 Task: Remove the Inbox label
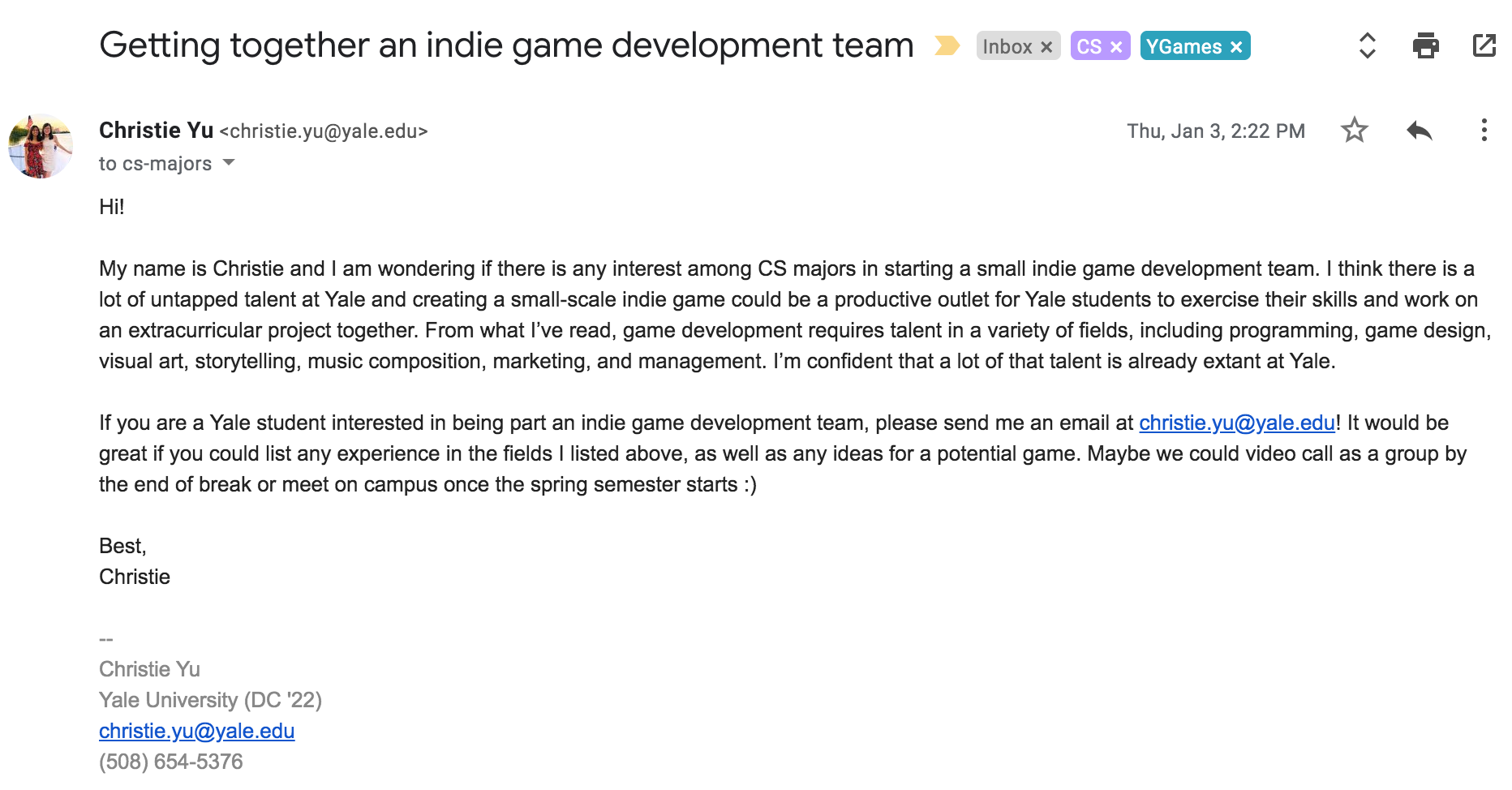coord(1046,47)
